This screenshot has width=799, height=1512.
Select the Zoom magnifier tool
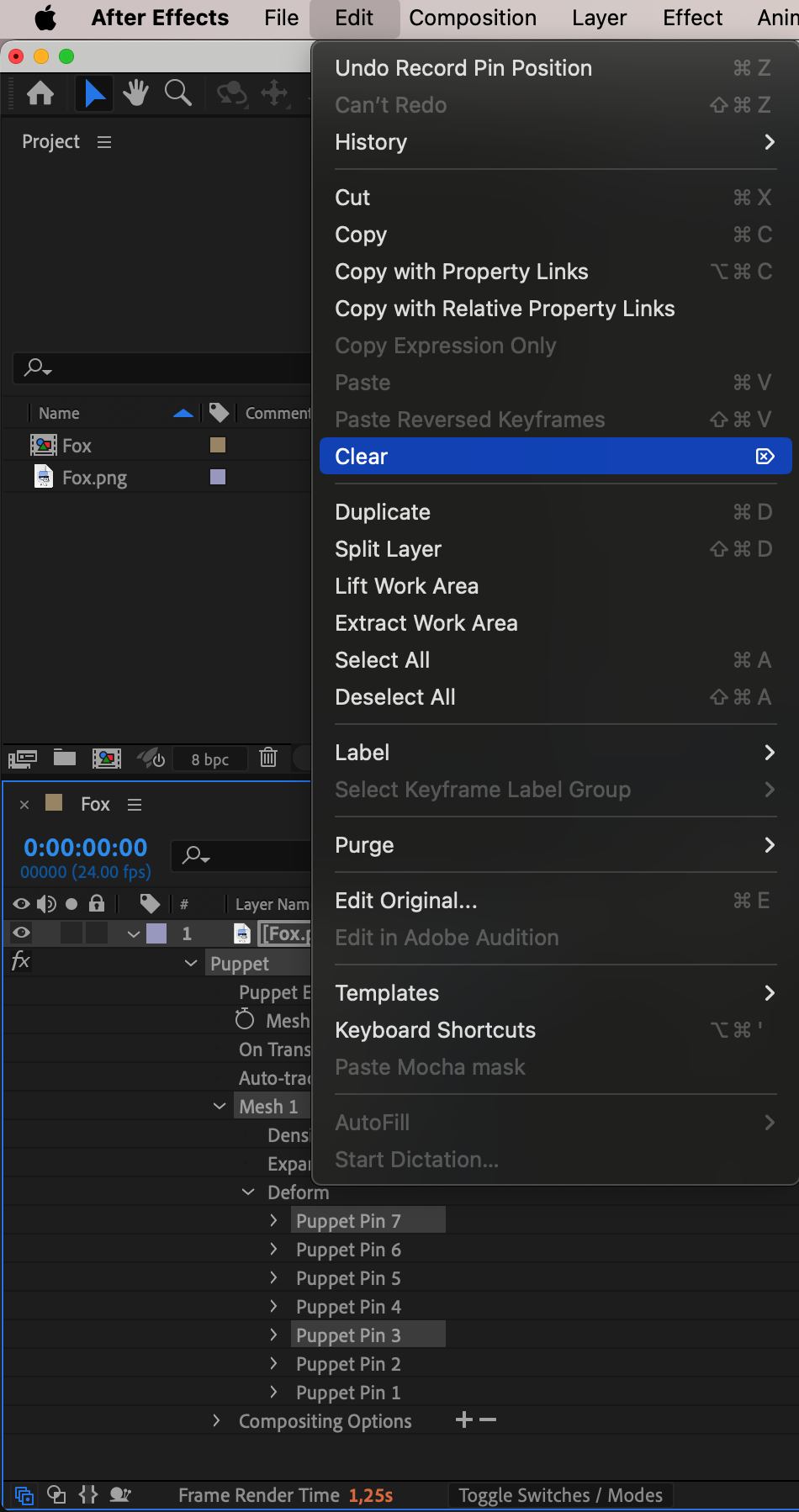click(177, 93)
